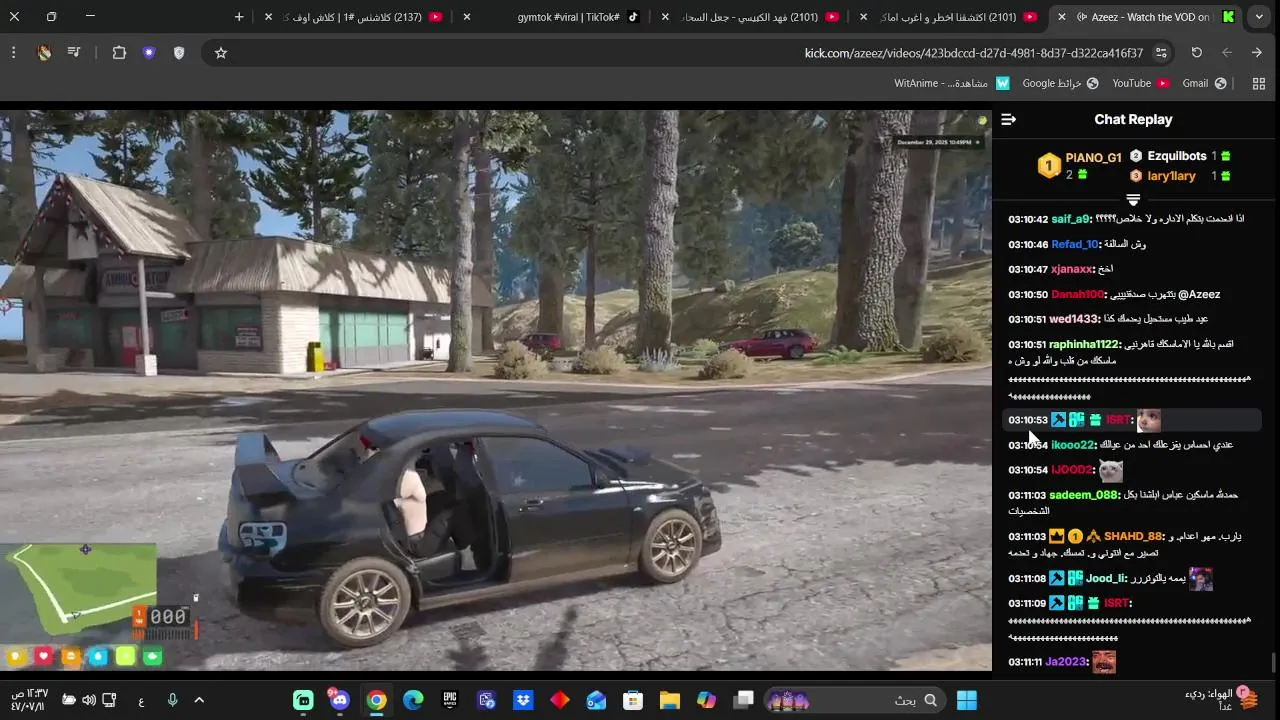The width and height of the screenshot is (1280, 720).
Task: Open the shield extension icon
Action: [179, 53]
